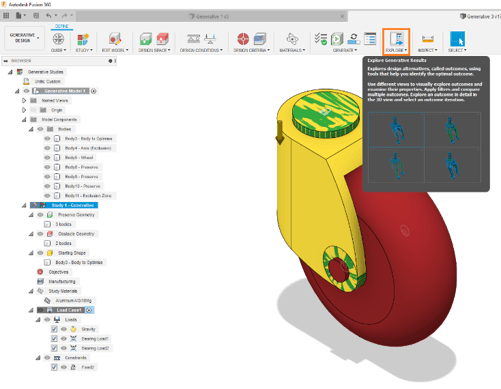Select the Objectives design criteria icon
The image size is (501, 389).
243,39
